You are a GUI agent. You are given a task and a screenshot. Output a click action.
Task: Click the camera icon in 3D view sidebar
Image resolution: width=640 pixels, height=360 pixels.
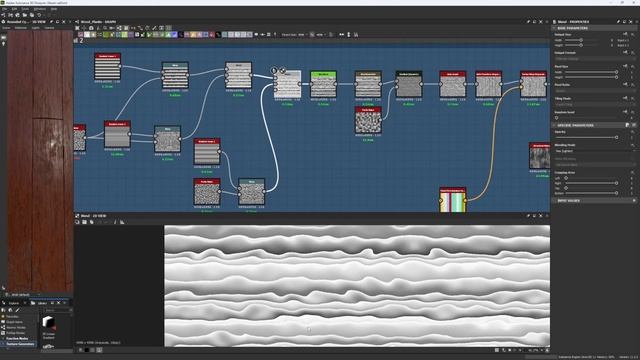pyautogui.click(x=4, y=38)
